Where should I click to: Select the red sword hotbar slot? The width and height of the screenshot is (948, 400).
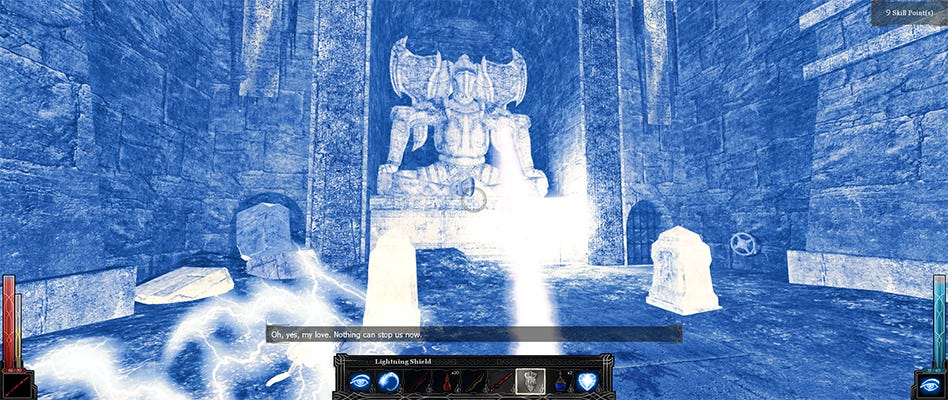click(504, 382)
